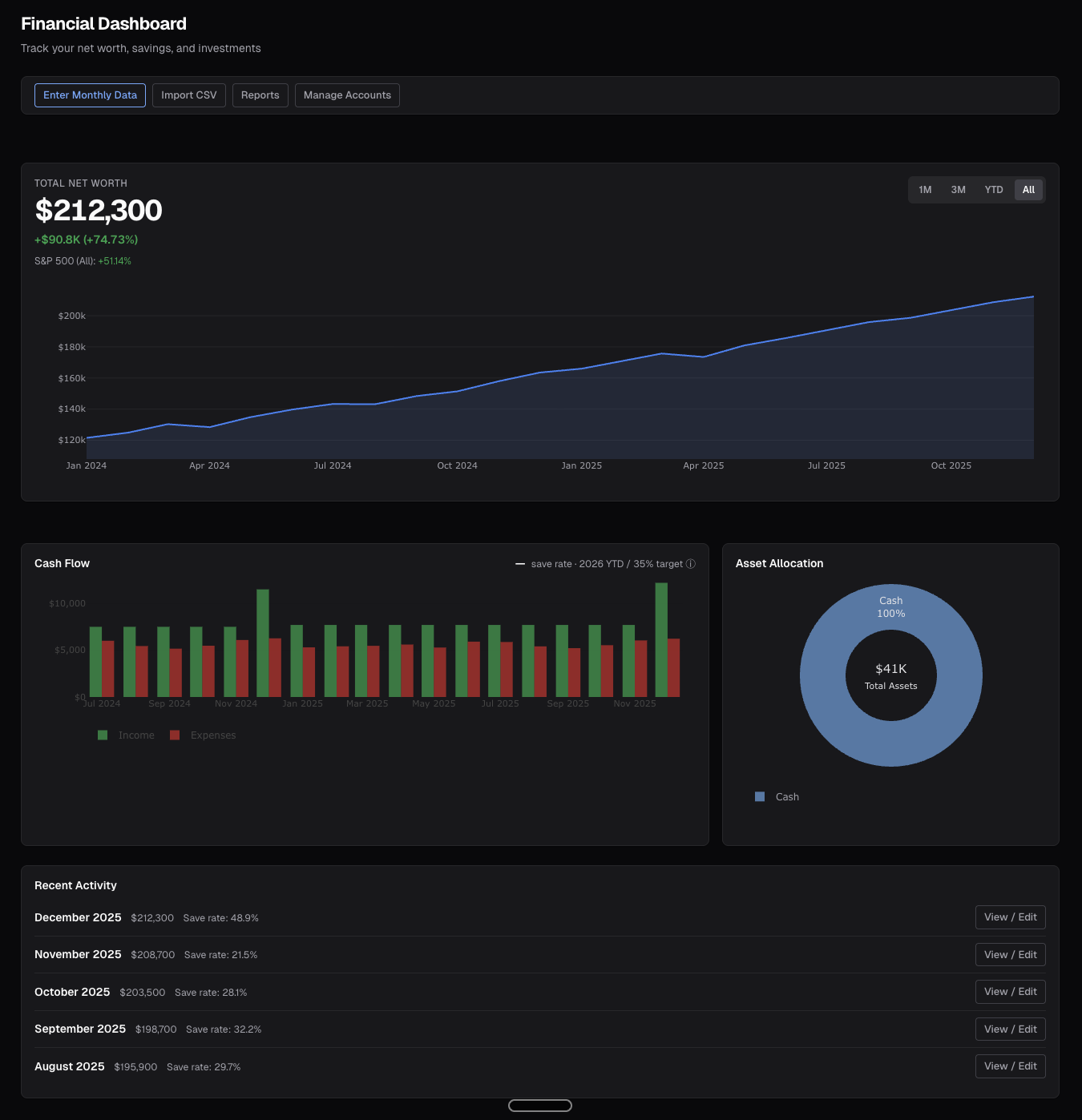Click the tallest income bar near Nov 2025

[x=661, y=639]
